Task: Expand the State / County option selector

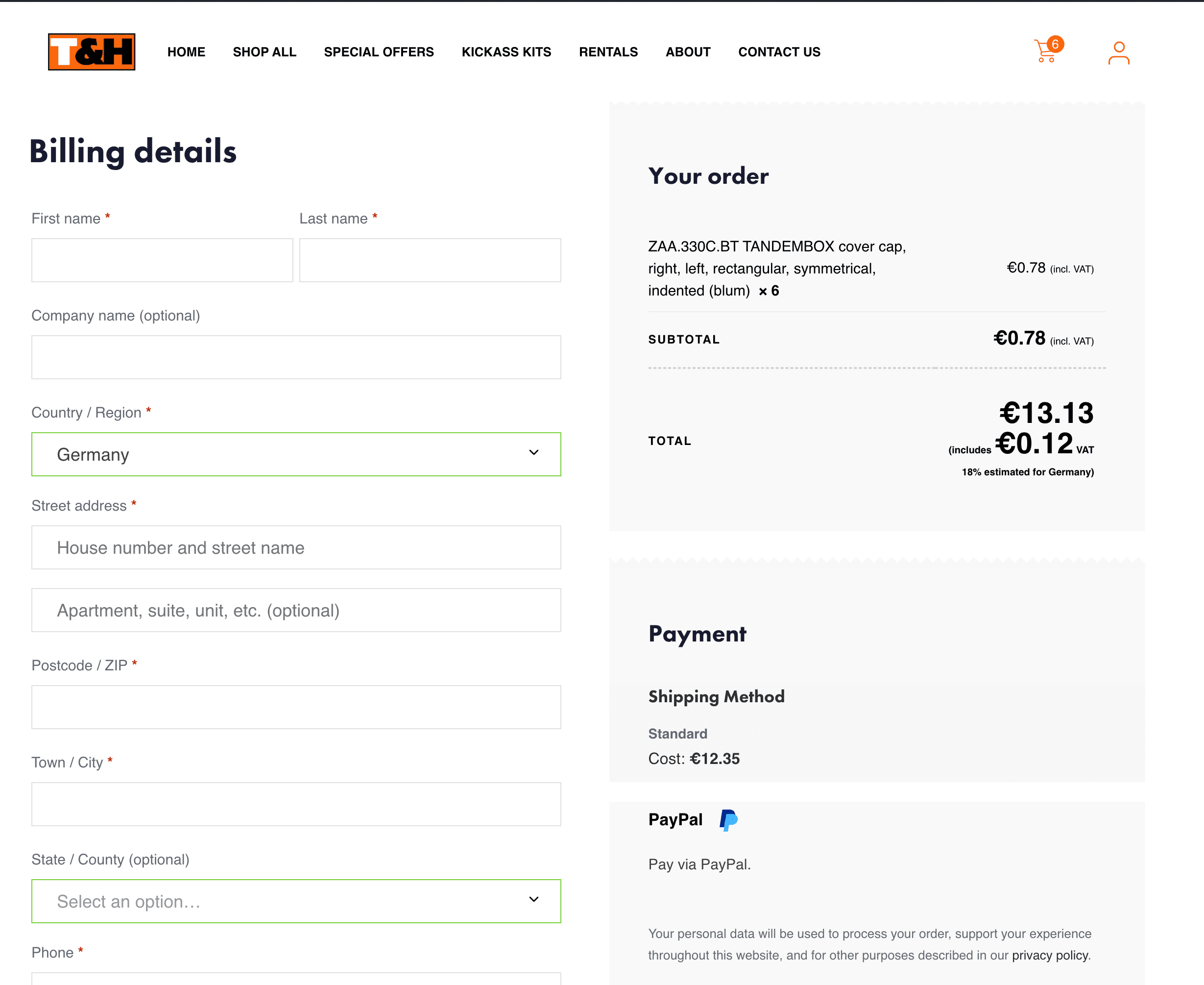Action: tap(295, 901)
